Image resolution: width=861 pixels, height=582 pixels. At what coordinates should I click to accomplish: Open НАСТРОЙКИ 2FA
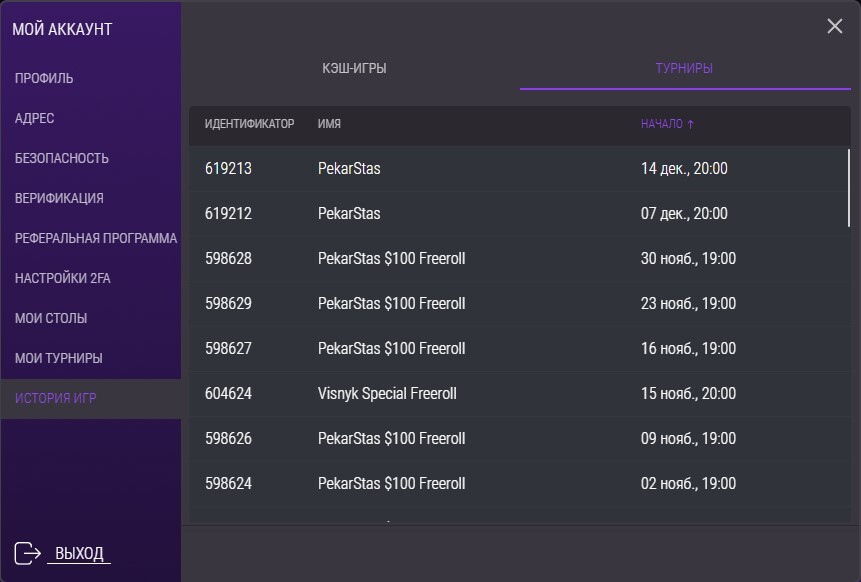63,278
